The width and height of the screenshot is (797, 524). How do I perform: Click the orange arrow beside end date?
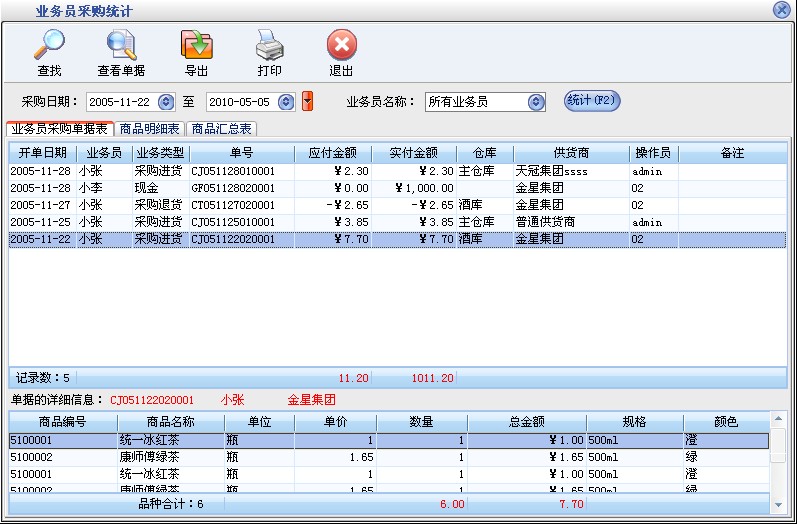point(308,102)
